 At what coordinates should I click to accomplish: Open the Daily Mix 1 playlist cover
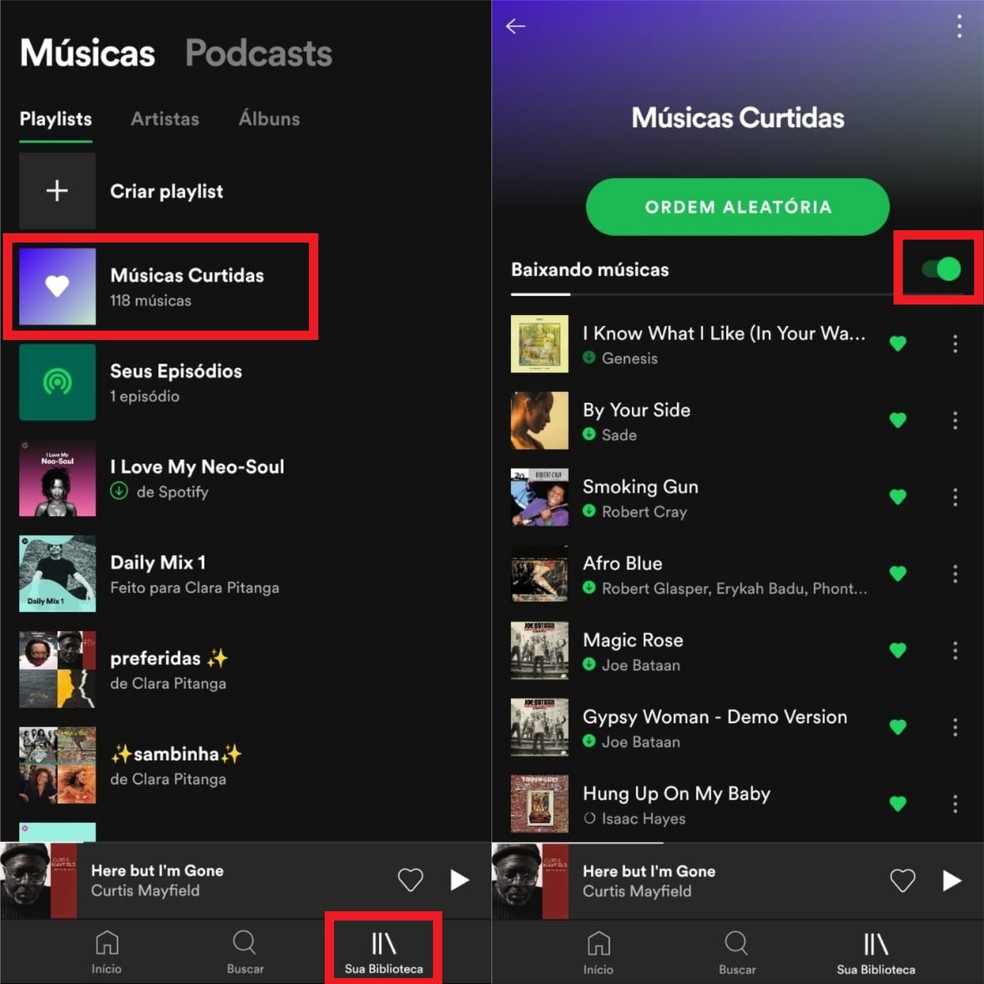pos(57,574)
